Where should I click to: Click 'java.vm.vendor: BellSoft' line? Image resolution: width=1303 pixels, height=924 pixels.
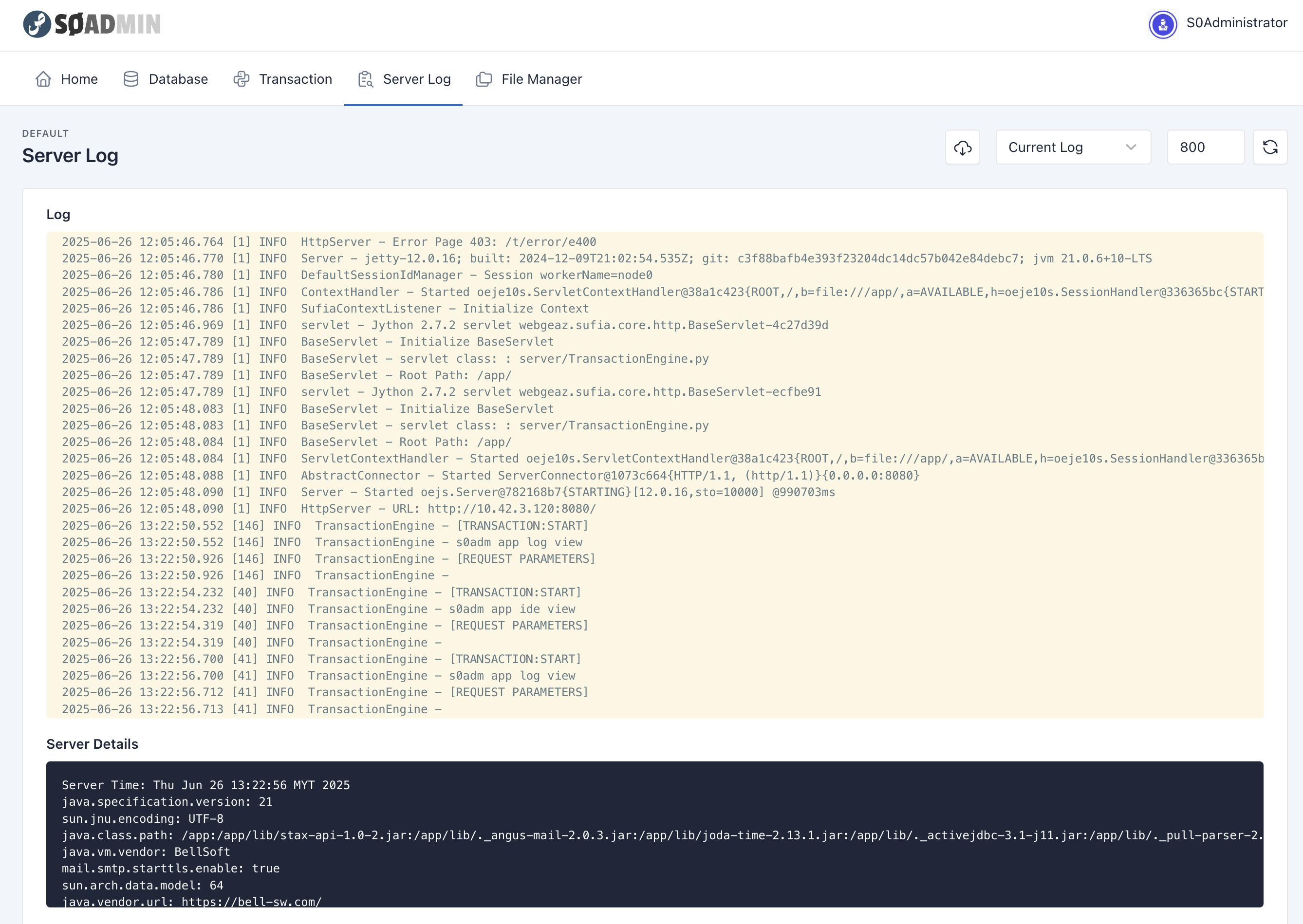(146, 852)
